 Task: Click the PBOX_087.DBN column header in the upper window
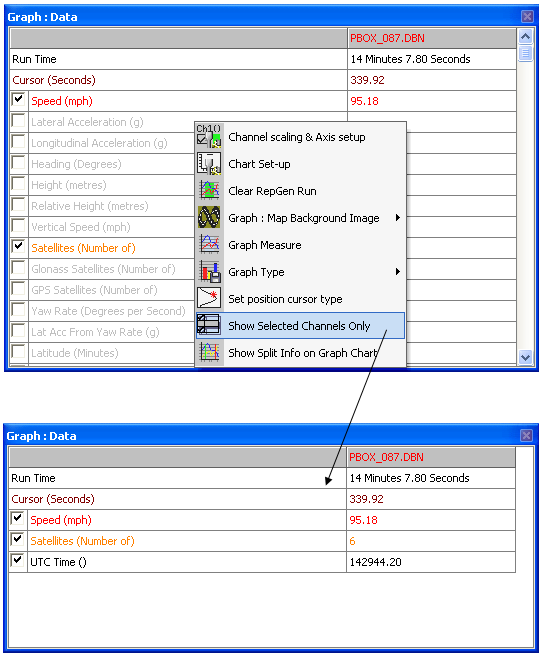coord(432,38)
